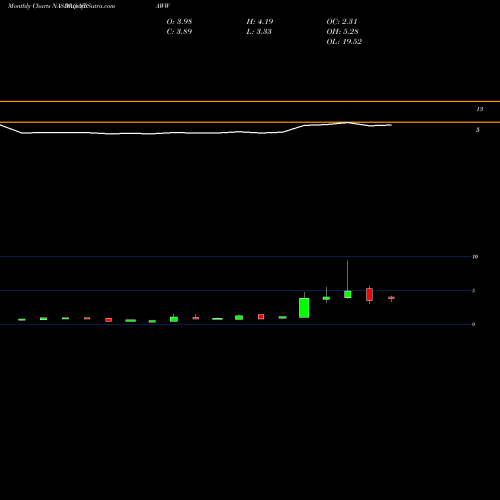
Task: Click the '13' axis label near orange lines
Action: coord(480,109)
